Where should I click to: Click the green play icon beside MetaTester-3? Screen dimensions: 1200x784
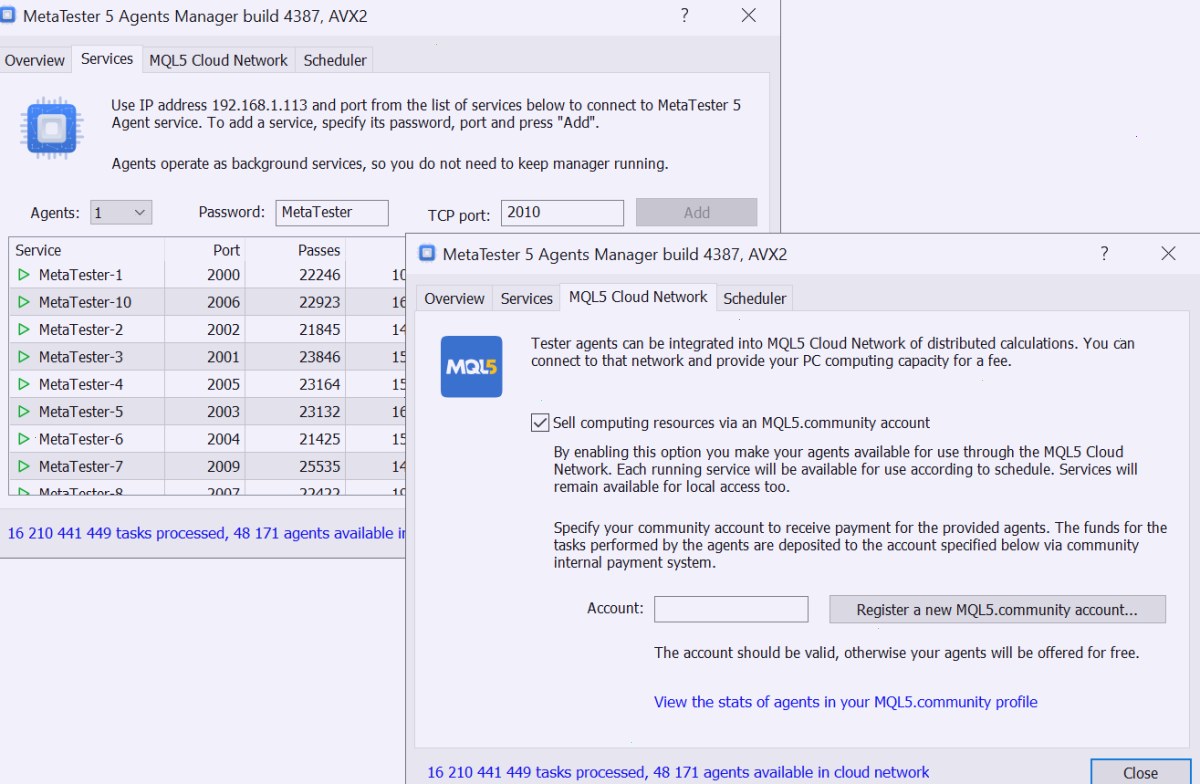[x=23, y=357]
